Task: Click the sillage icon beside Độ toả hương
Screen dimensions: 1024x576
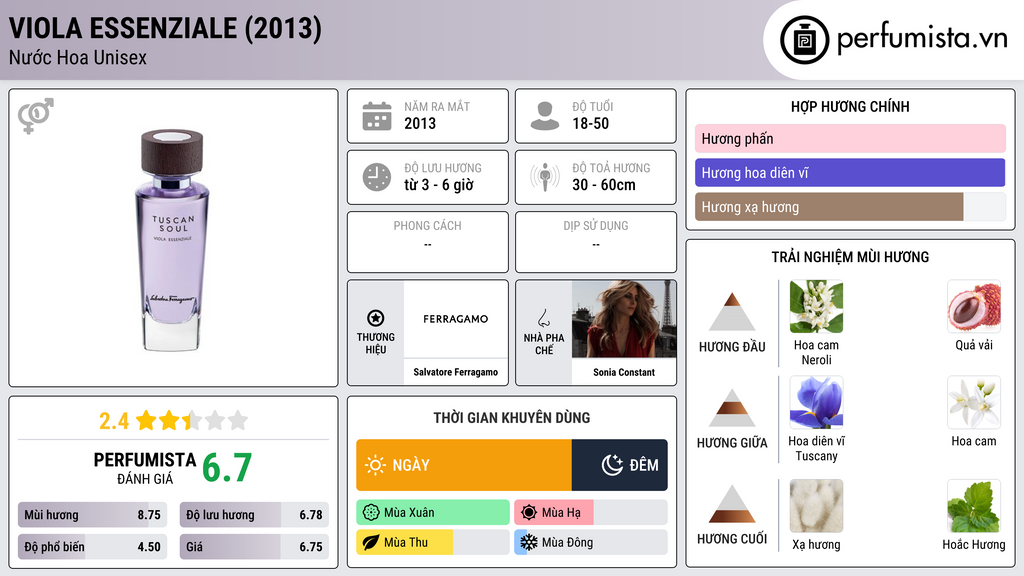Action: (545, 177)
